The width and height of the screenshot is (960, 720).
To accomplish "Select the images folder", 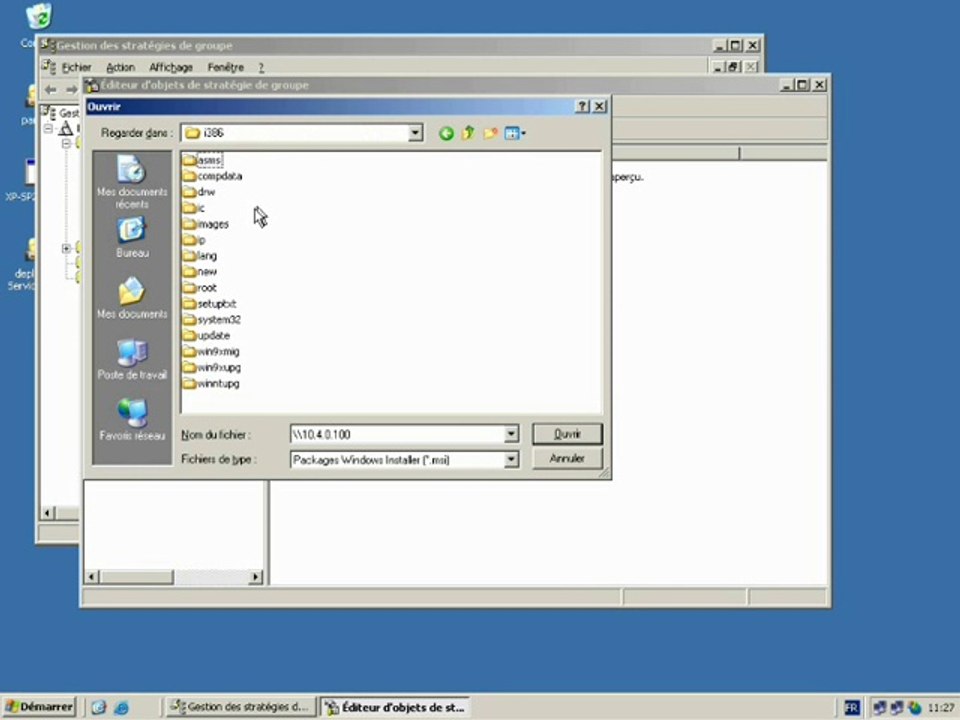I will pyautogui.click(x=206, y=224).
